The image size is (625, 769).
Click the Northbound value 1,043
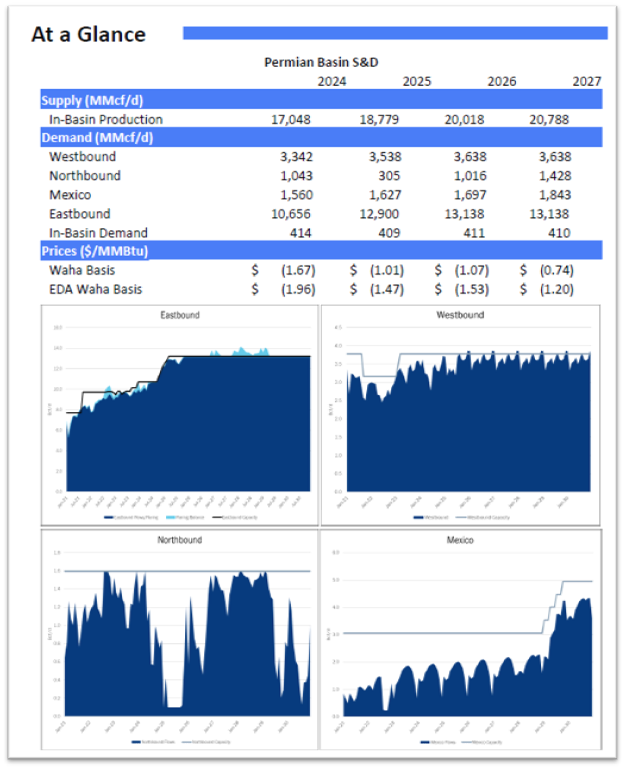296,176
